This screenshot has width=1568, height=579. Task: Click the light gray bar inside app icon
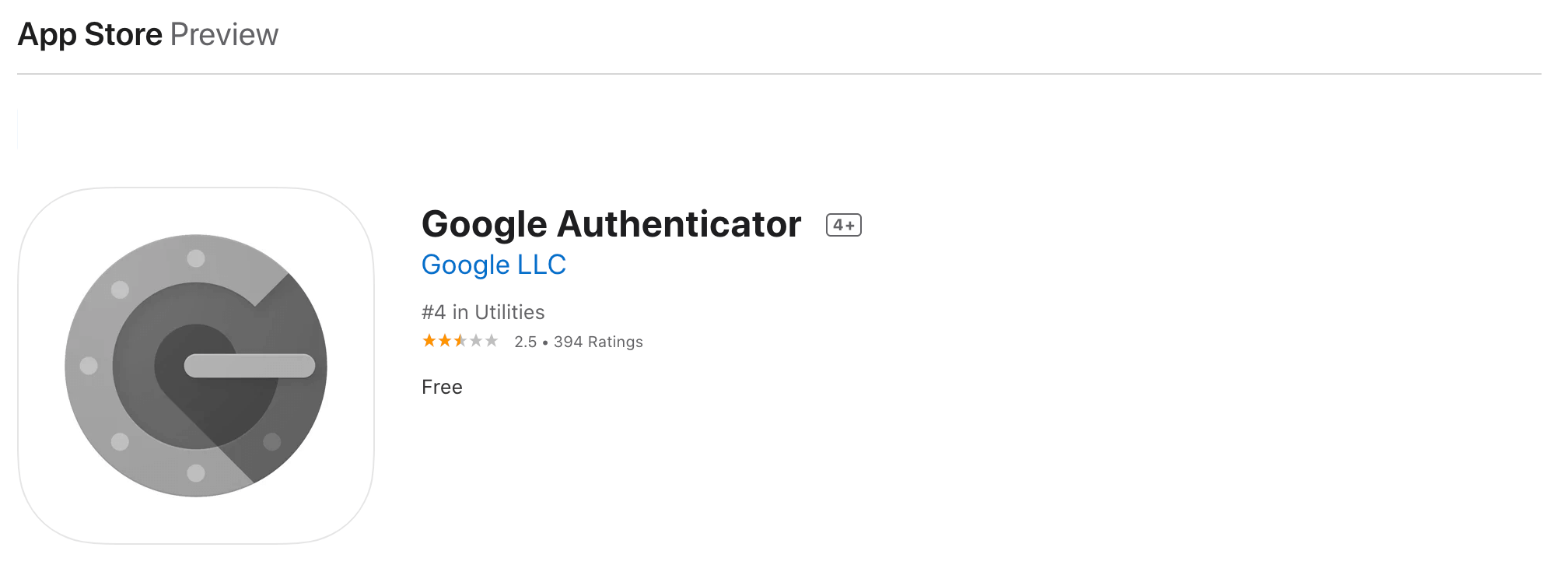249,366
